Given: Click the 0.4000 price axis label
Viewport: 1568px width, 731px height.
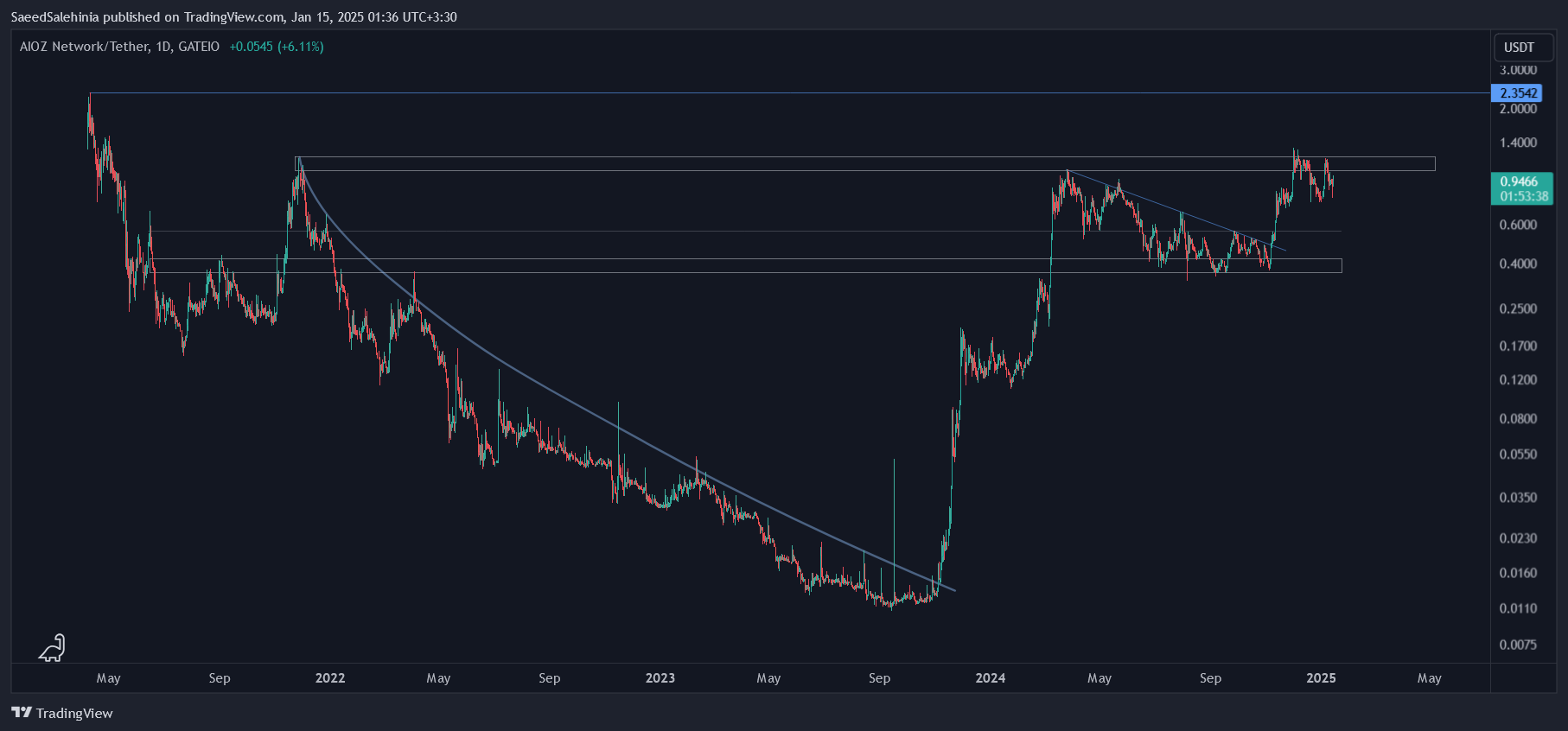Looking at the screenshot, I should tap(1518, 264).
